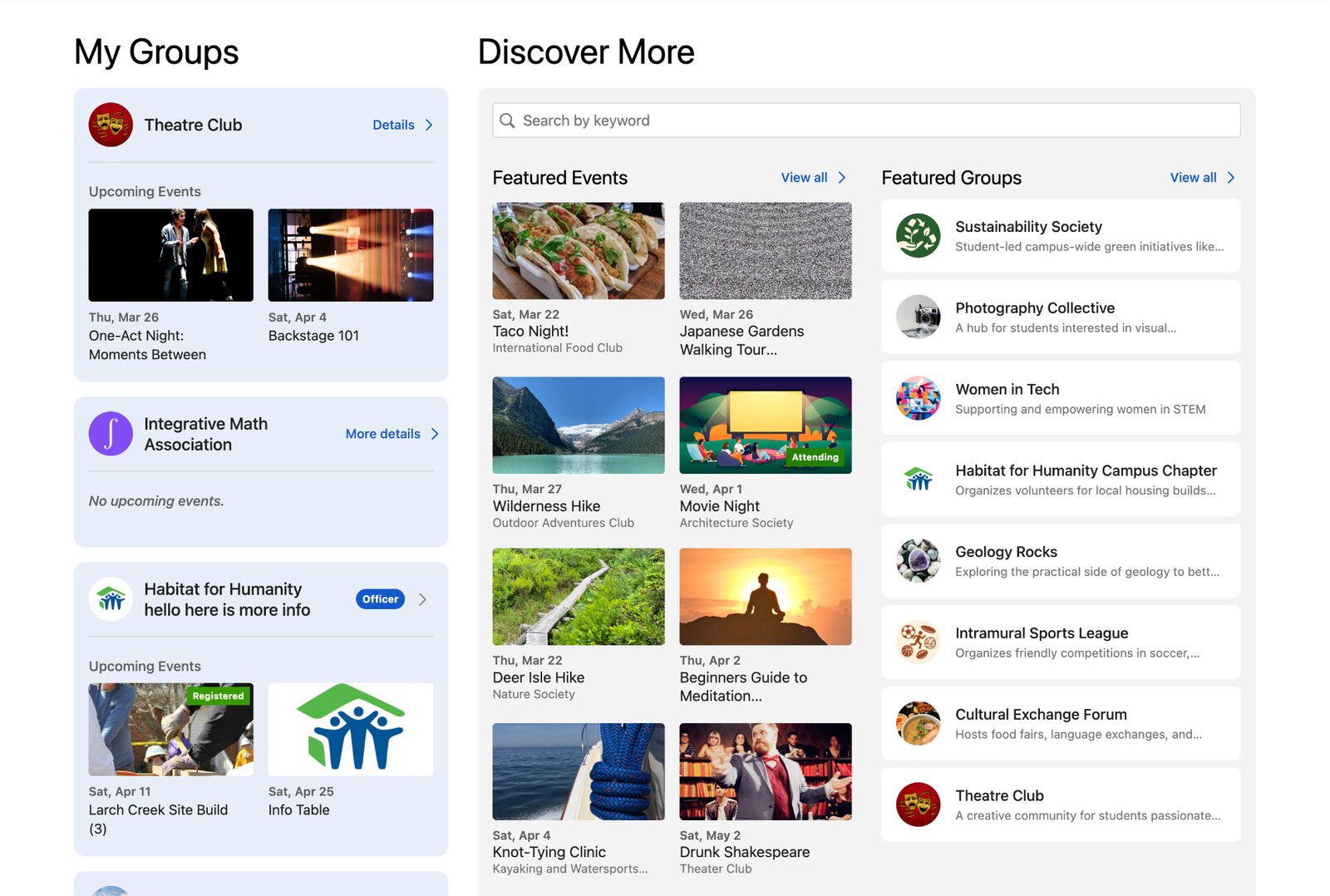Screen dimensions: 1330x896
Task: Click the Taco Night! title text
Action: pyautogui.click(x=530, y=331)
